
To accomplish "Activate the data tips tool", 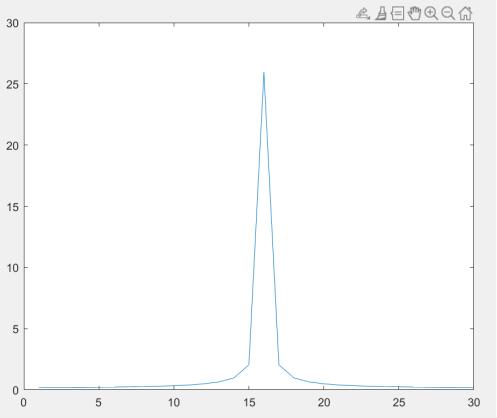I will click(x=397, y=14).
